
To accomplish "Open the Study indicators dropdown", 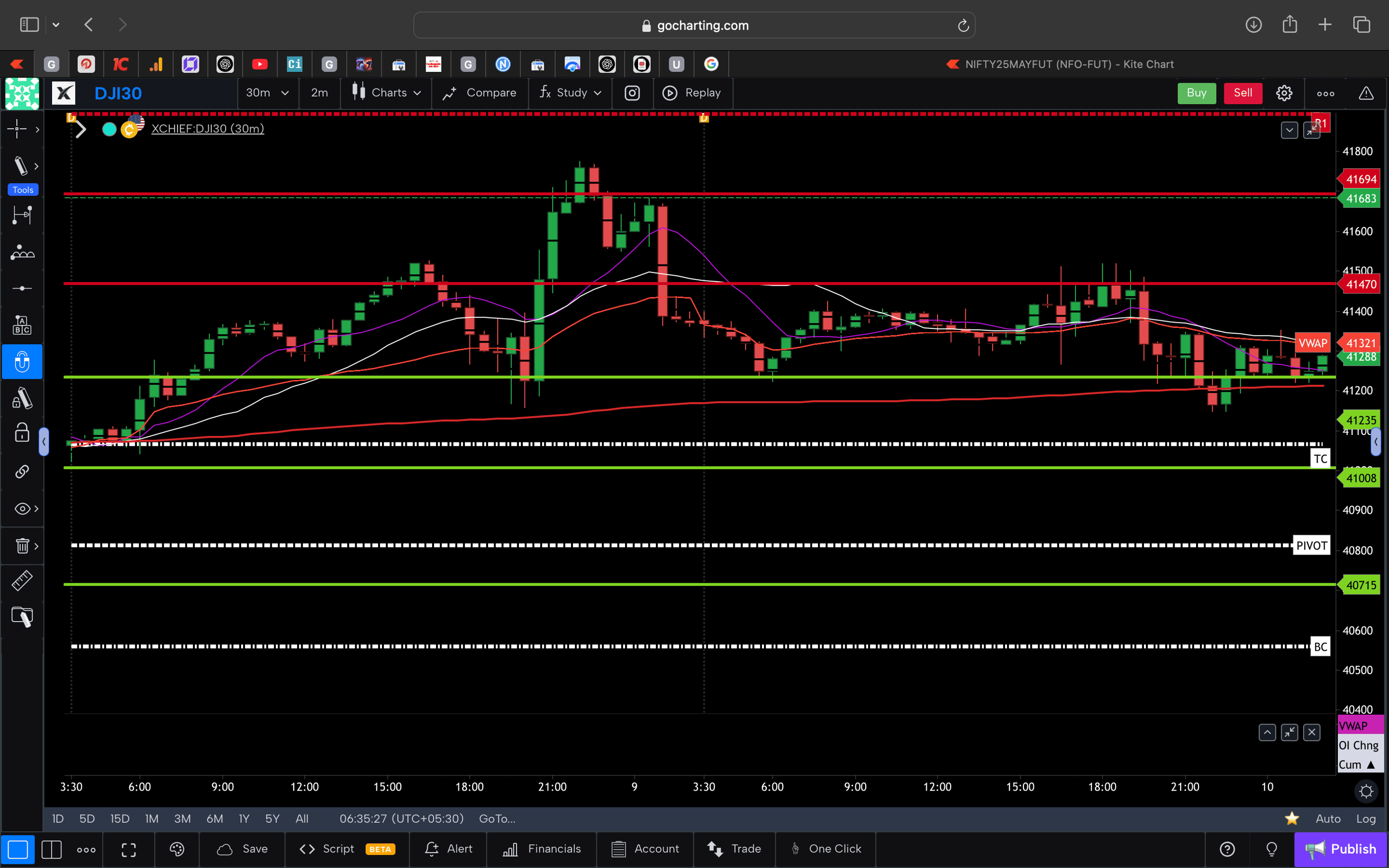I will [x=570, y=92].
